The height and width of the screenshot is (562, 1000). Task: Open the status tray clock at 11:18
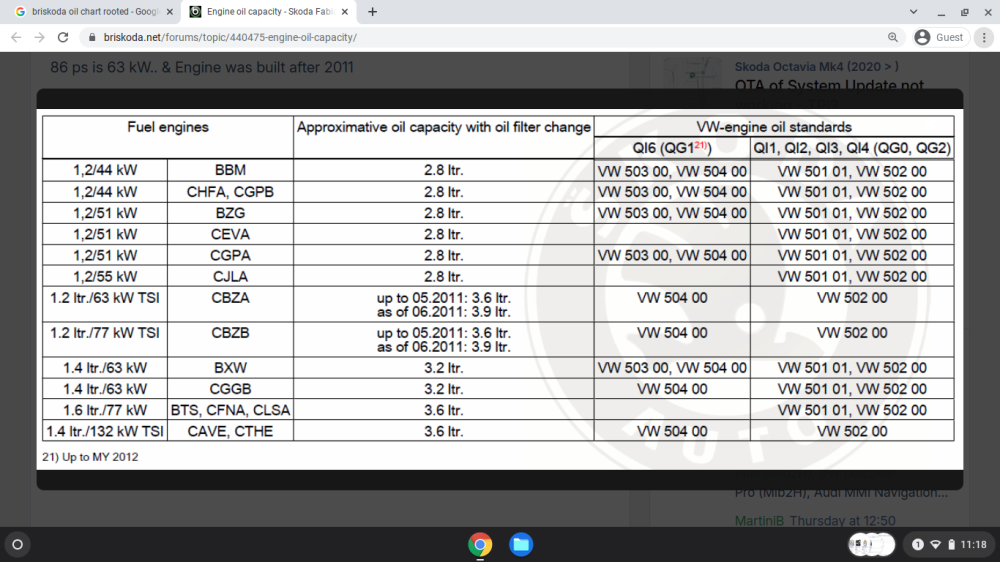pyautogui.click(x=973, y=544)
